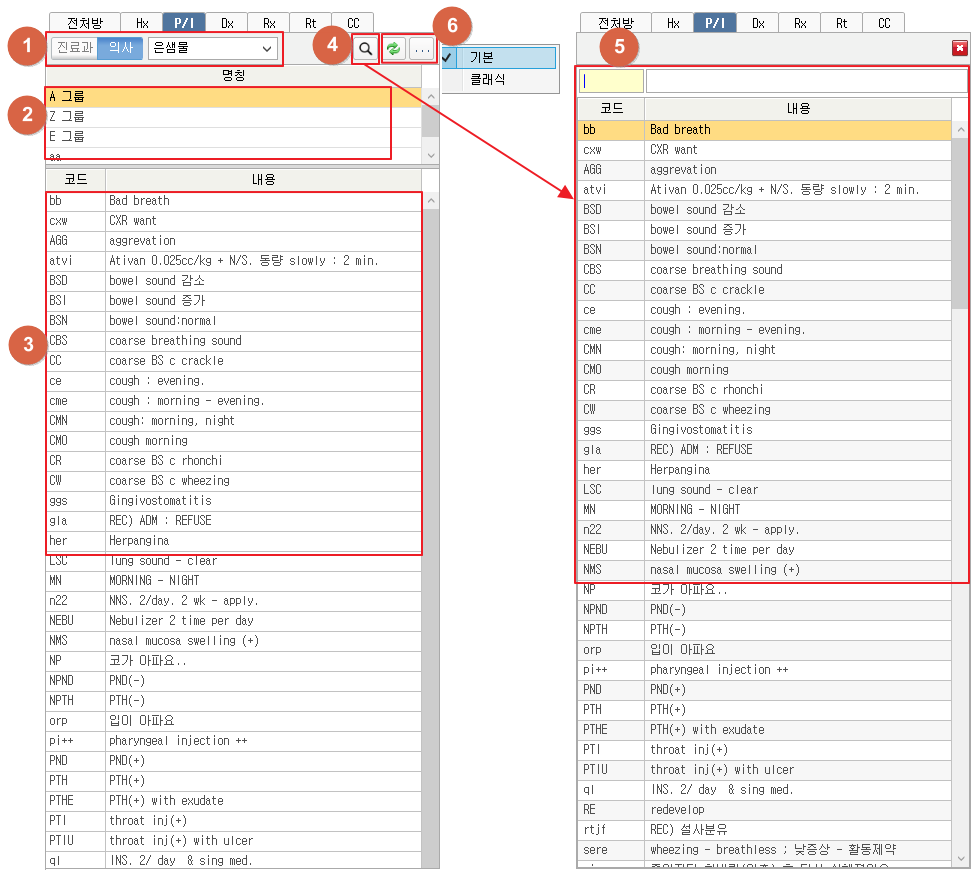Toggle to 의사 mode
The width and height of the screenshot is (976, 871).
[120, 48]
